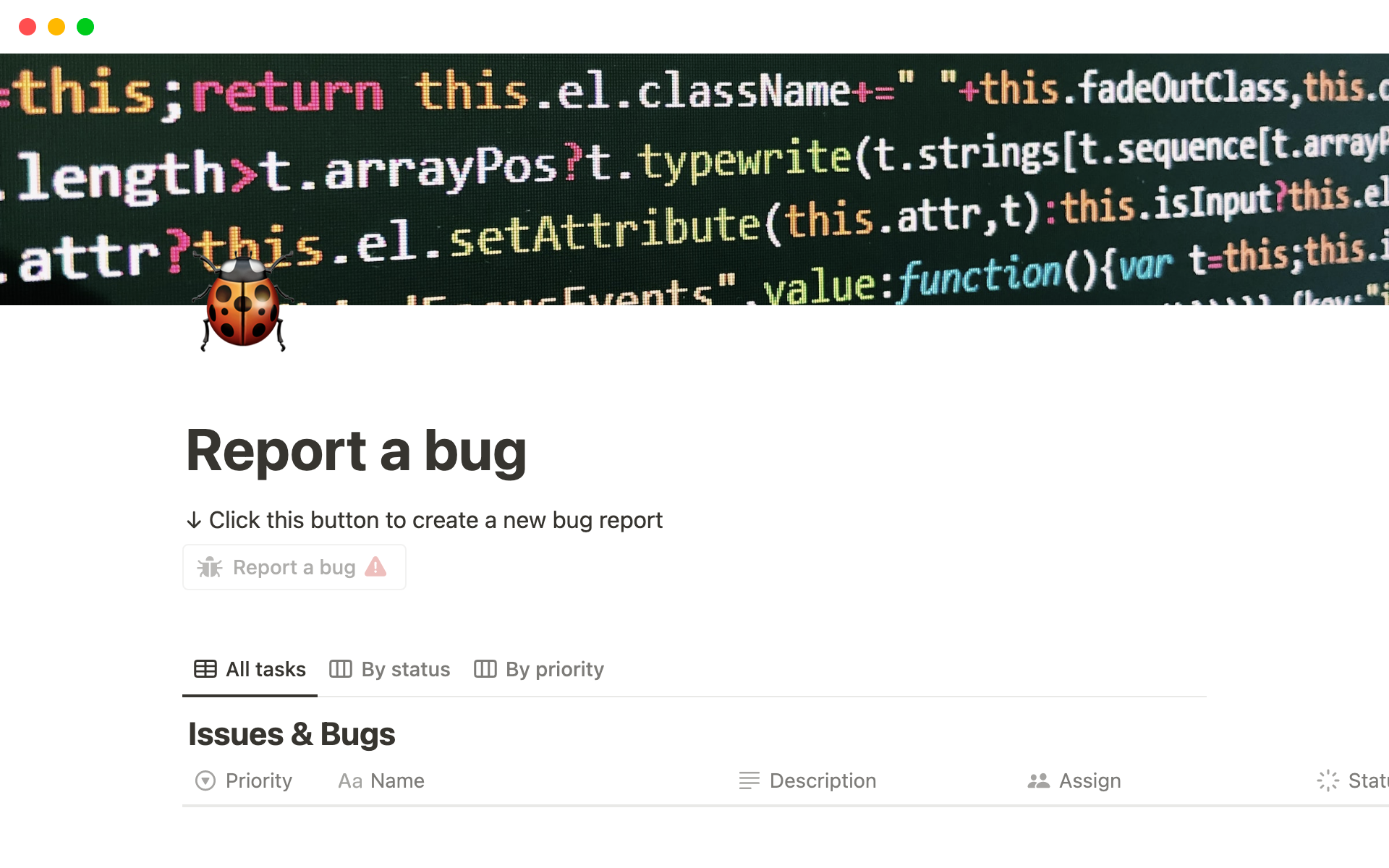This screenshot has height=868, width=1389.
Task: Click the down arrow link in instructions
Action: pos(194,520)
